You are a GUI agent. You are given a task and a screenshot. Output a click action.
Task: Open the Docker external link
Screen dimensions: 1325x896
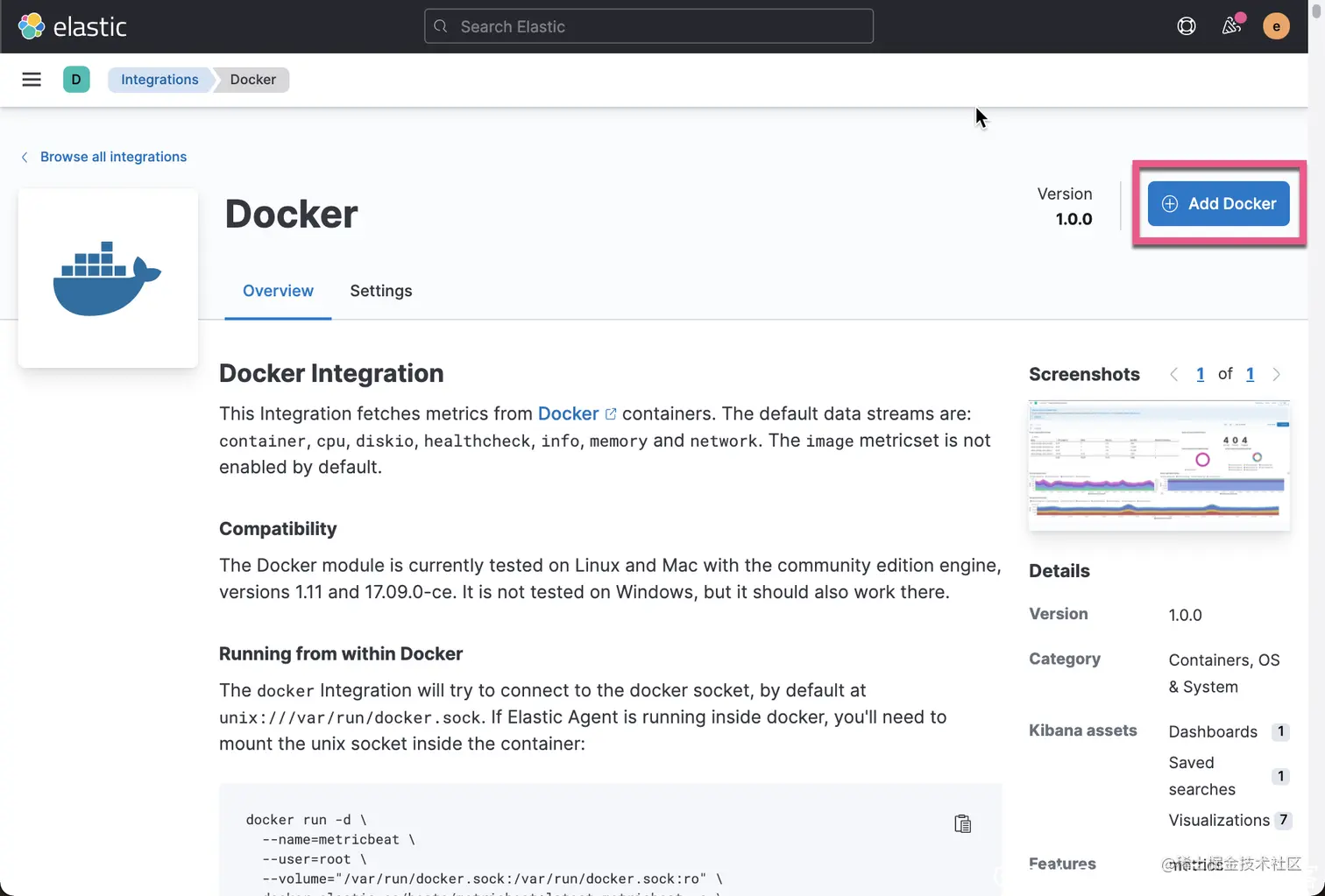point(577,413)
